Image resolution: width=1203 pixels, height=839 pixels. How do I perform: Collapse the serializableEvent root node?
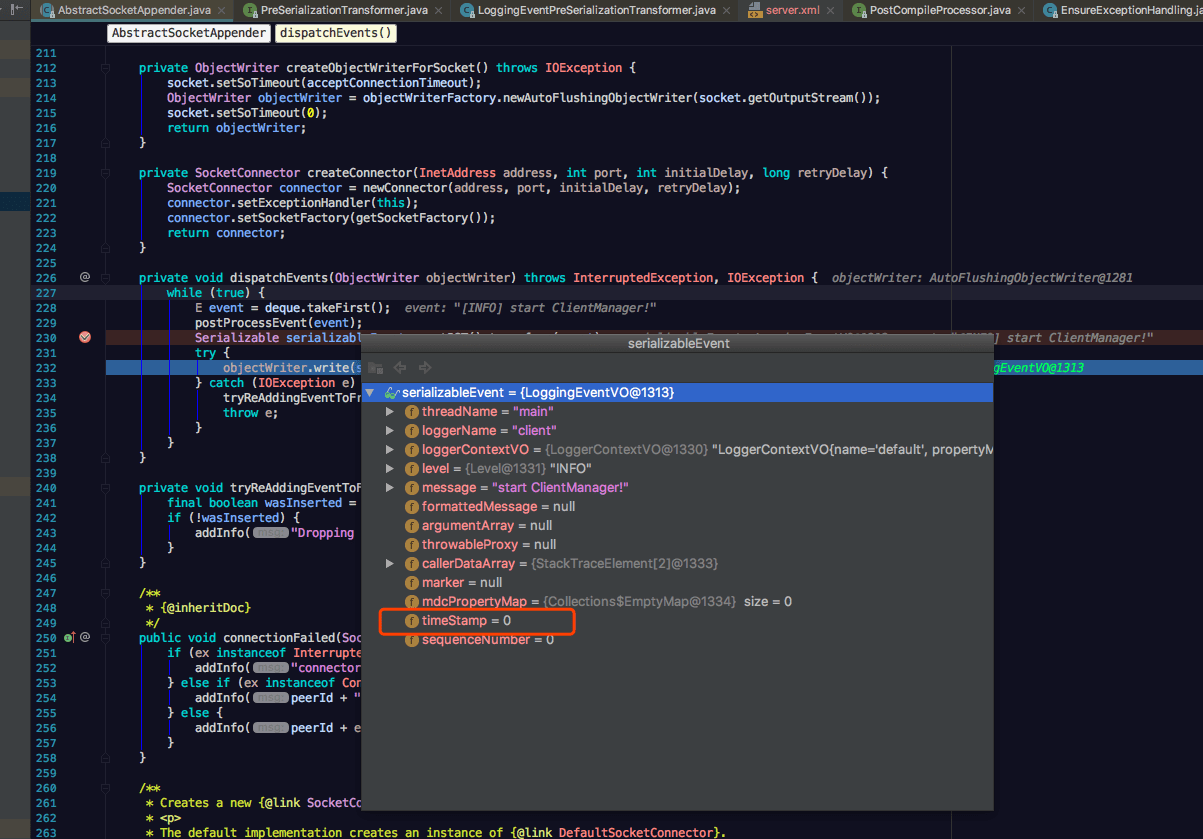pos(370,392)
